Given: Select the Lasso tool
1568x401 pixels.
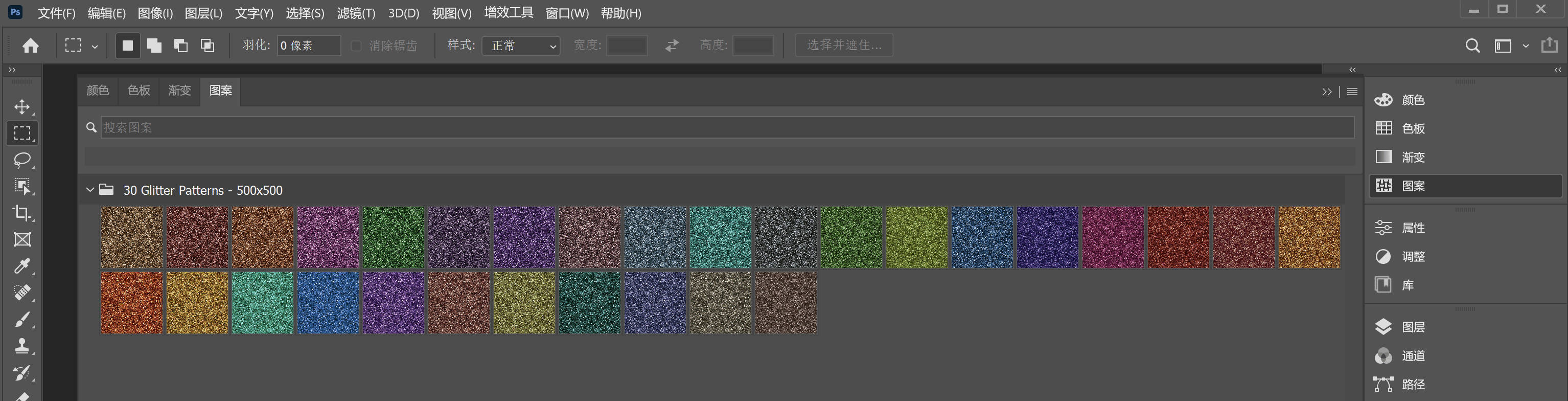Looking at the screenshot, I should coord(22,160).
